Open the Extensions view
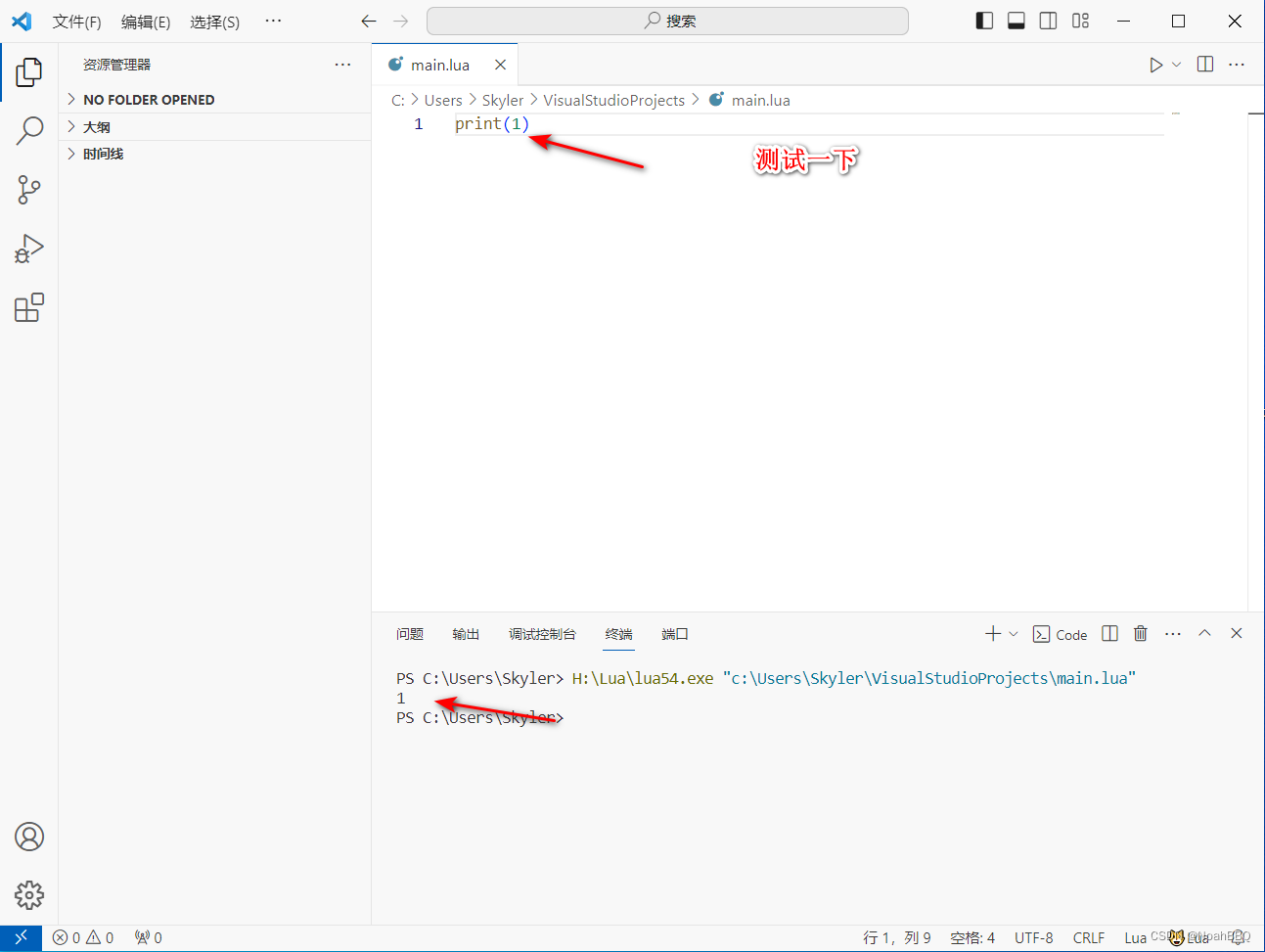The width and height of the screenshot is (1265, 952). [x=29, y=307]
